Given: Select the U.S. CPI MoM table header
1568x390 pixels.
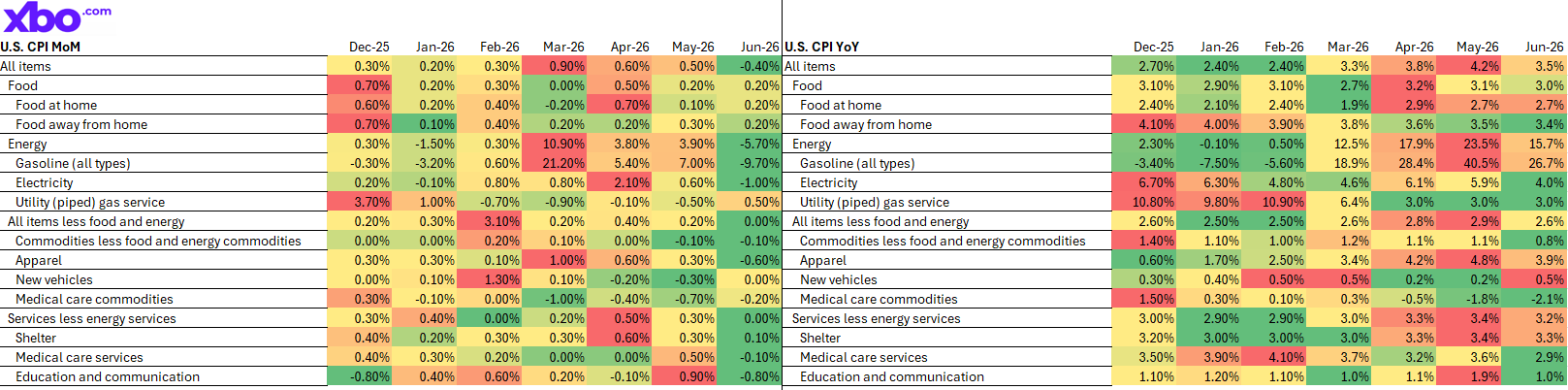Looking at the screenshot, I should [41, 47].
